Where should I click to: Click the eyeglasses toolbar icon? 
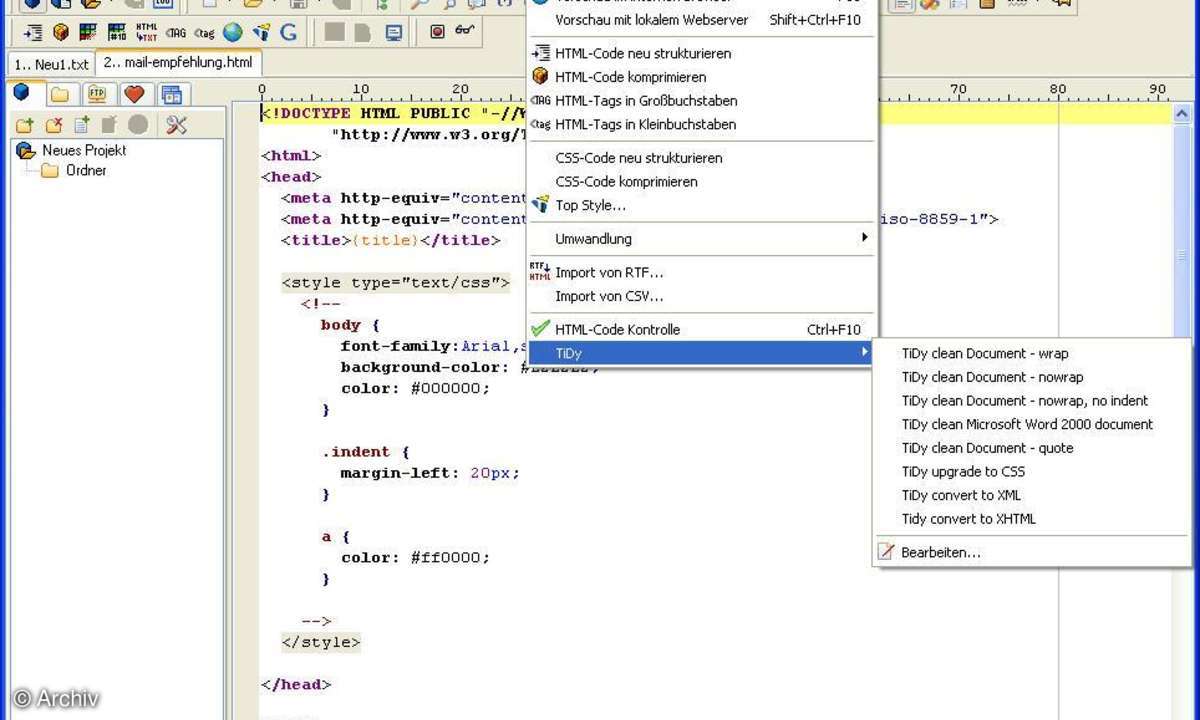coord(465,32)
